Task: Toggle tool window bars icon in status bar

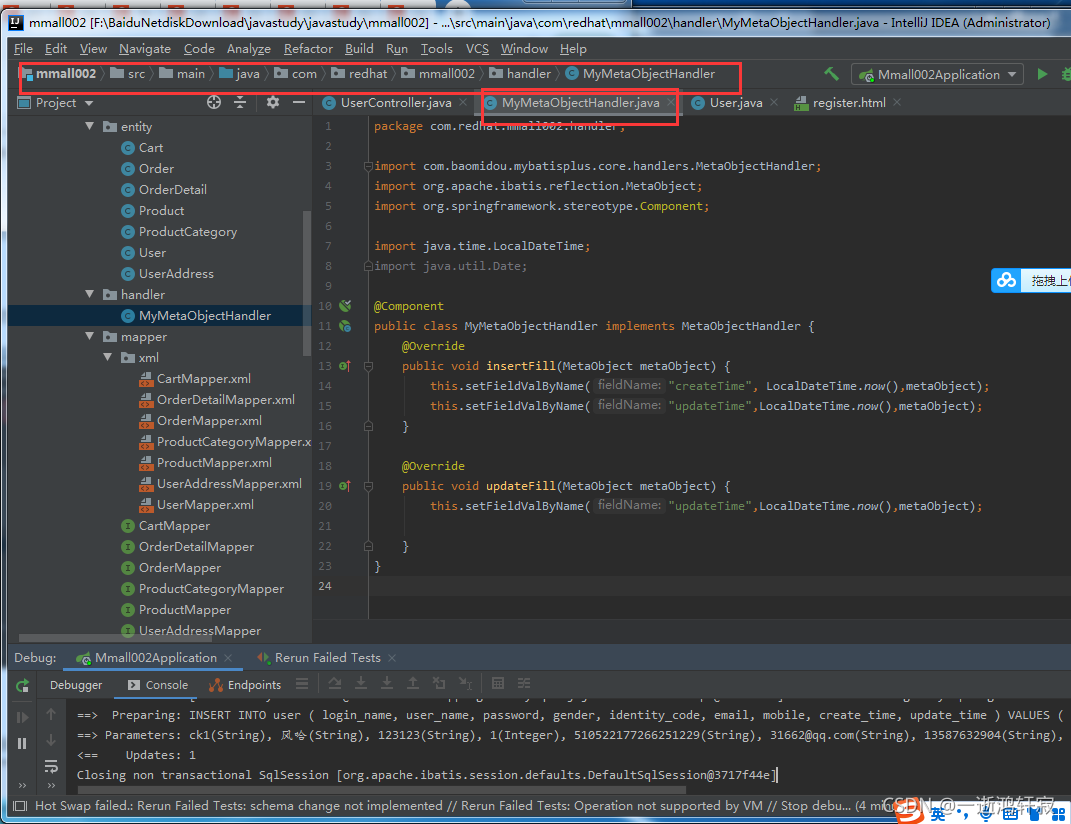Action: (x=20, y=806)
